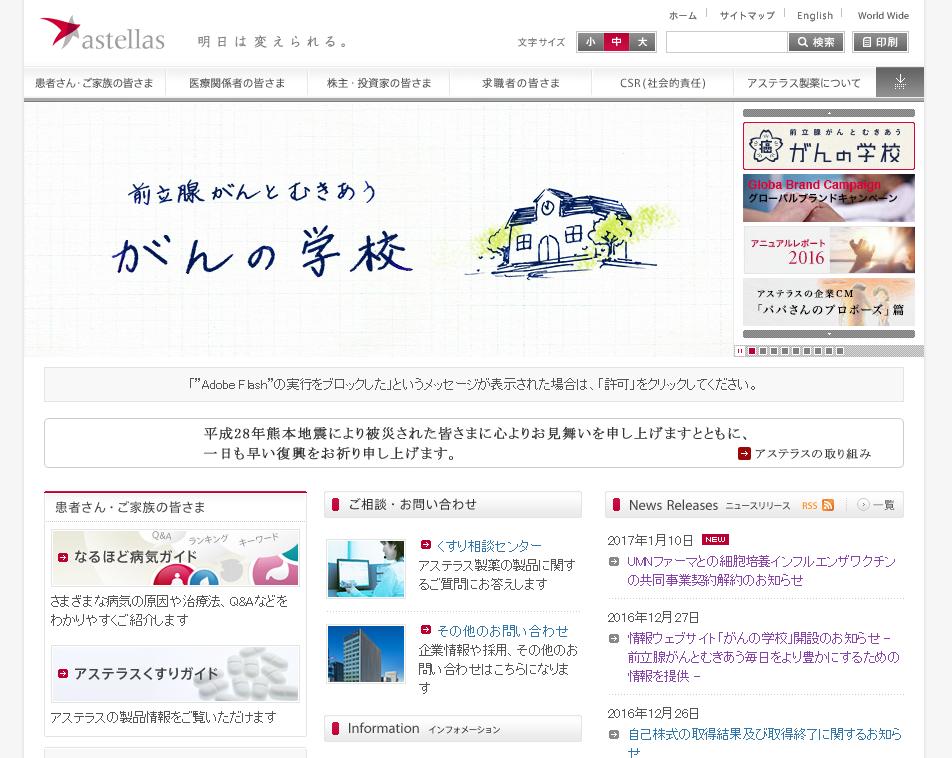
Task: Open 医療関係者の皆さま menu
Action: tap(237, 83)
